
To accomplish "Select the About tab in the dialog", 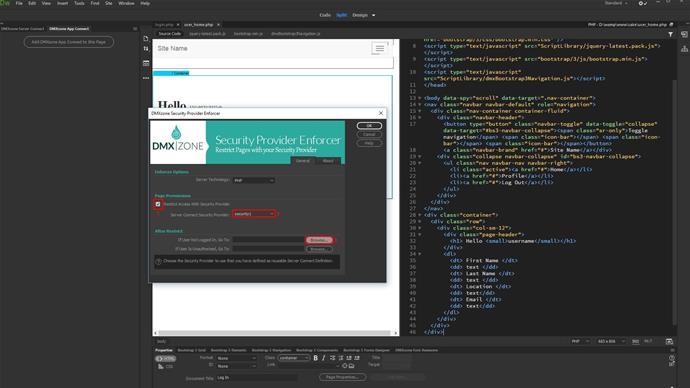I will (328, 161).
